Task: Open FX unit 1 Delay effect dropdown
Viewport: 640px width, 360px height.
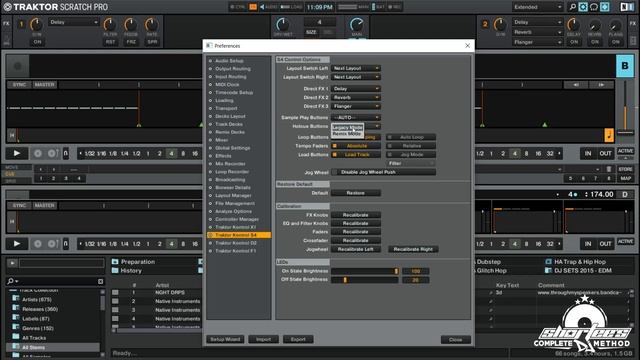Action: tap(74, 22)
